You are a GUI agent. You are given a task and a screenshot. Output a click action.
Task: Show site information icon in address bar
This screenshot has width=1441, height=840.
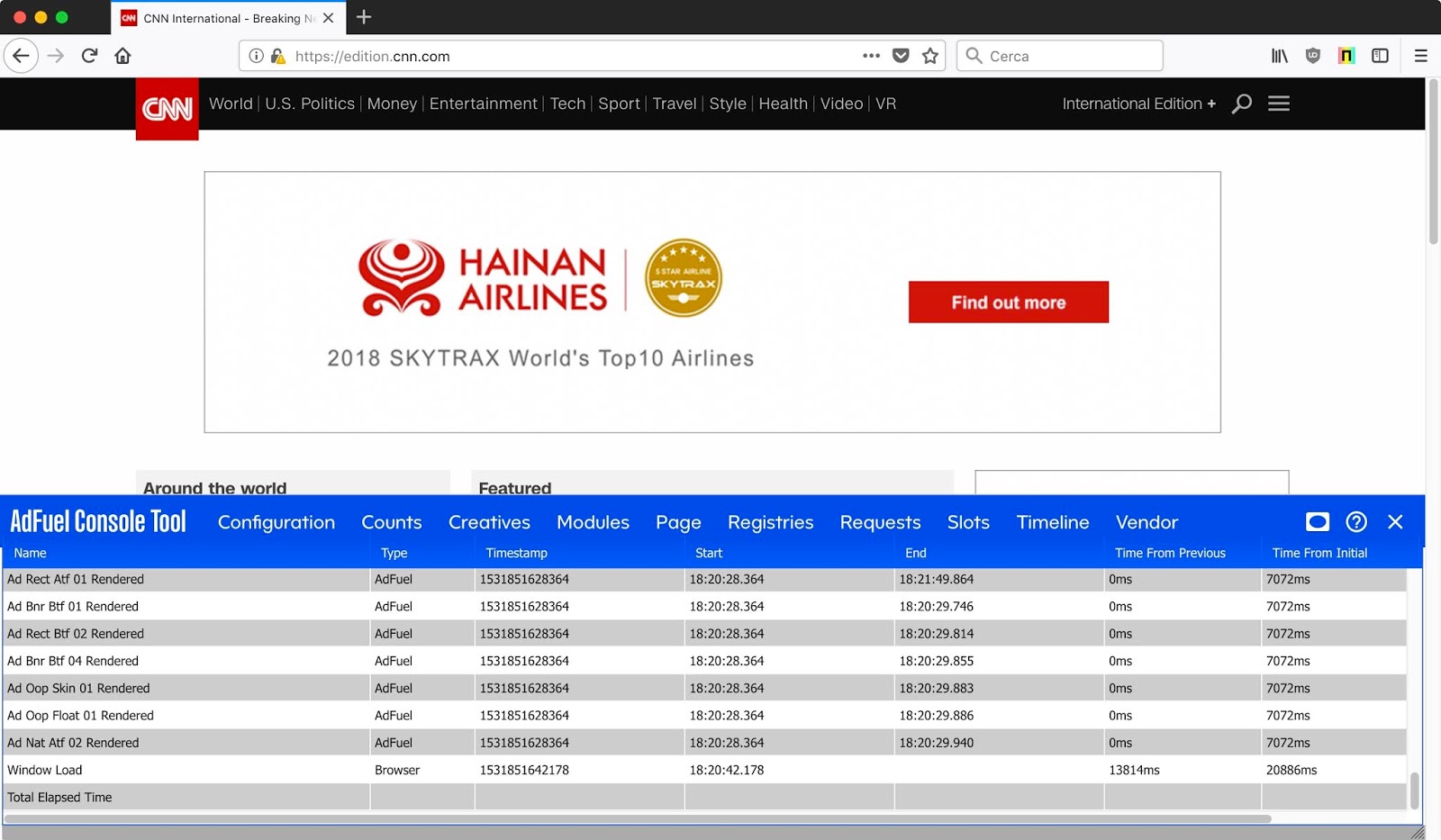(257, 56)
